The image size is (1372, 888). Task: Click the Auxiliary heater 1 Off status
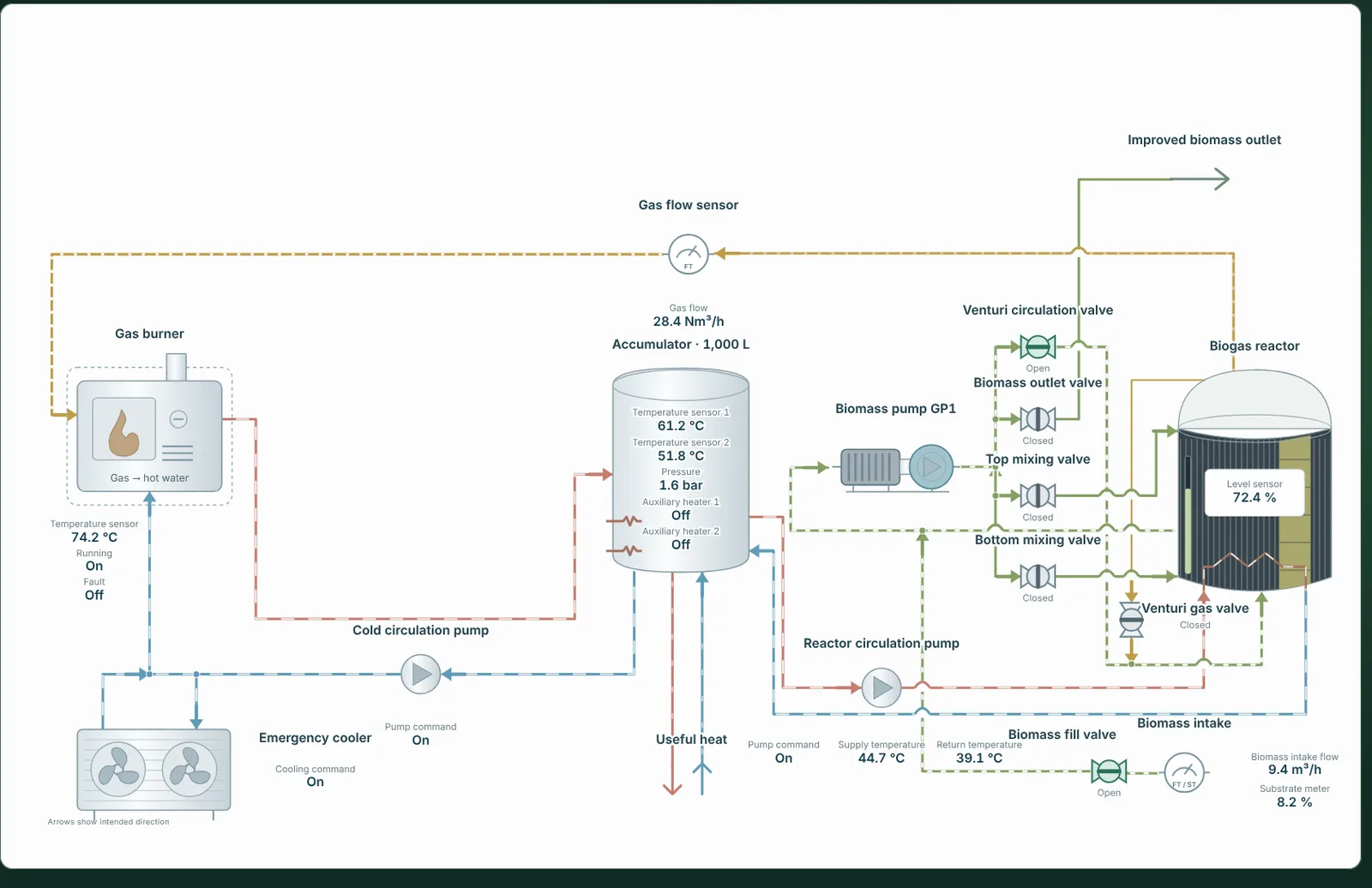click(x=681, y=515)
